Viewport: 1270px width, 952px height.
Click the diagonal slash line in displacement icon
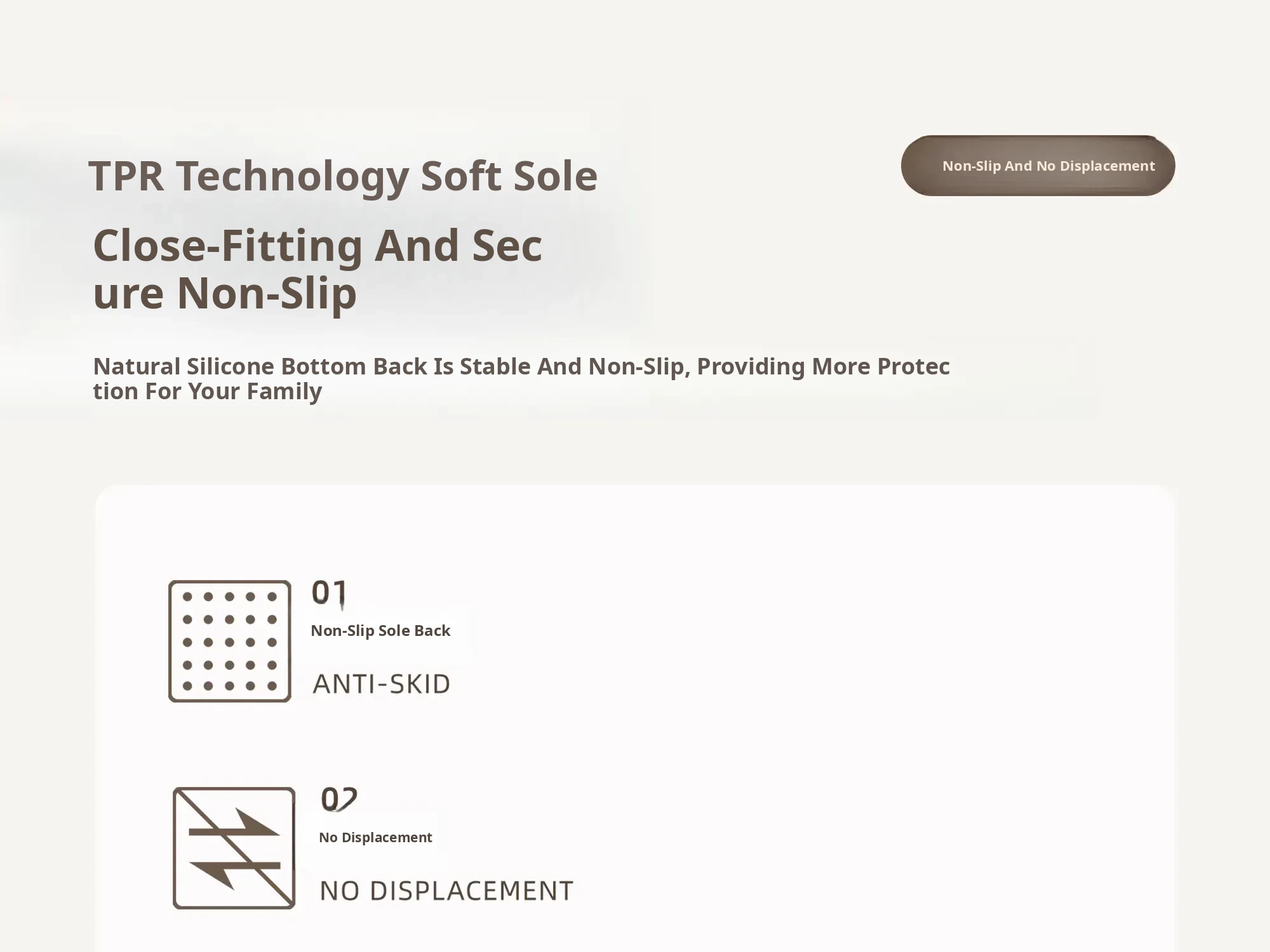coord(234,848)
